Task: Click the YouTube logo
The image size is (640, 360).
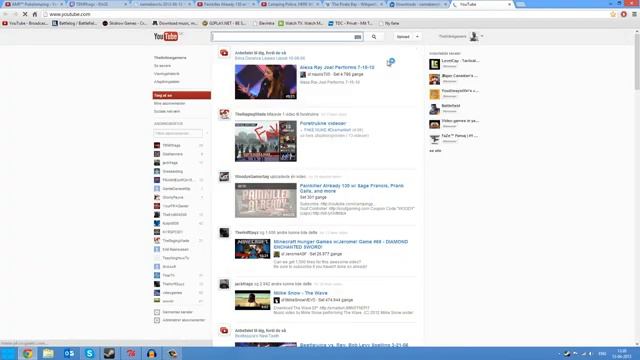Action: pyautogui.click(x=166, y=37)
